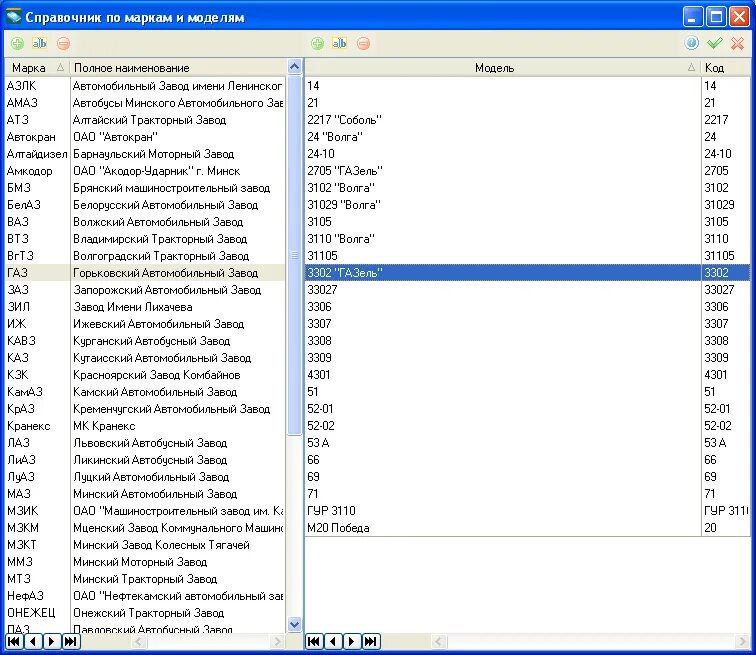Click the brands list vertical scrollbar thumb
This screenshot has width=756, height=655.
click(294, 254)
